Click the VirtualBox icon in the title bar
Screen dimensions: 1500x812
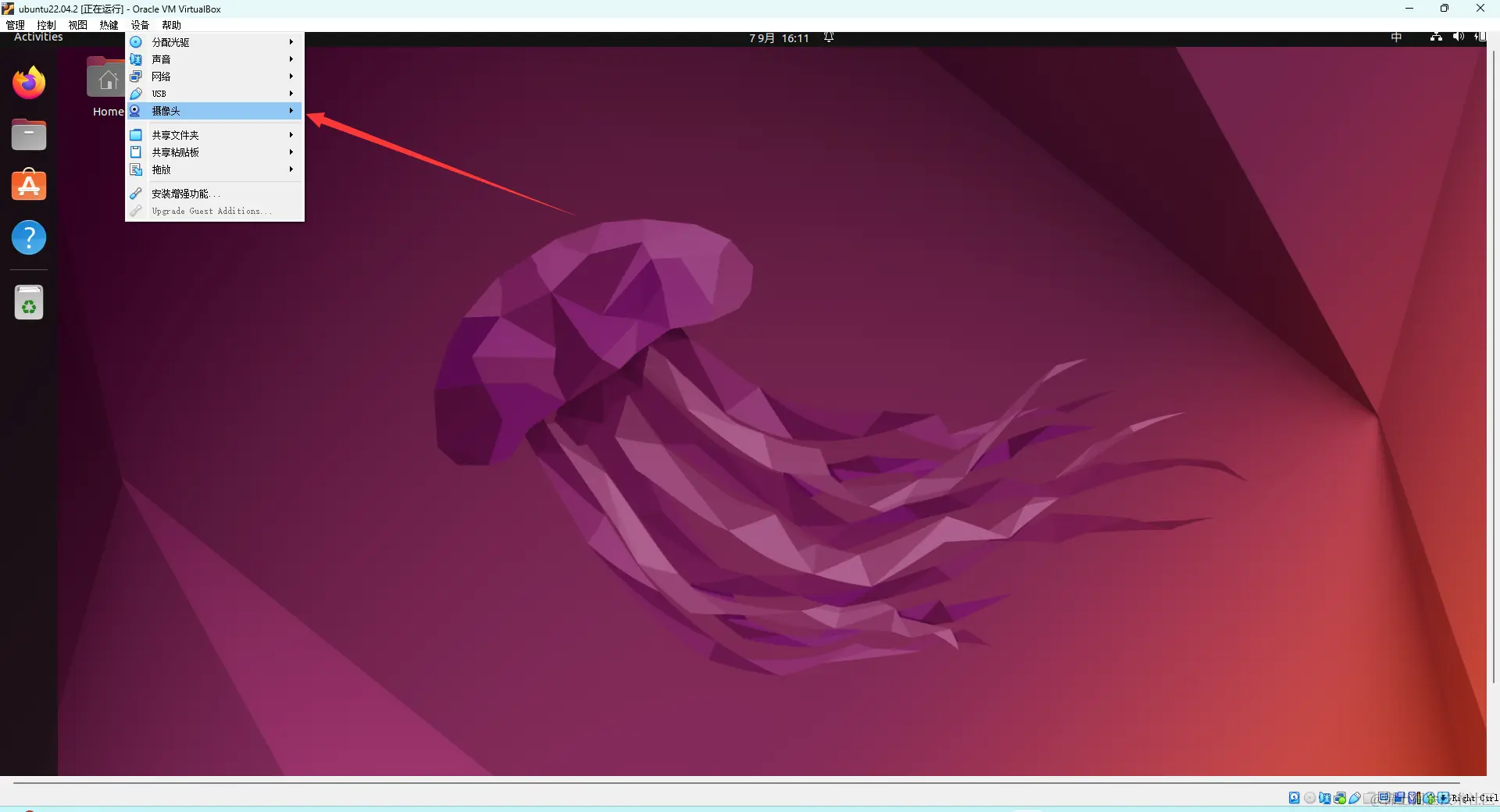[9, 9]
